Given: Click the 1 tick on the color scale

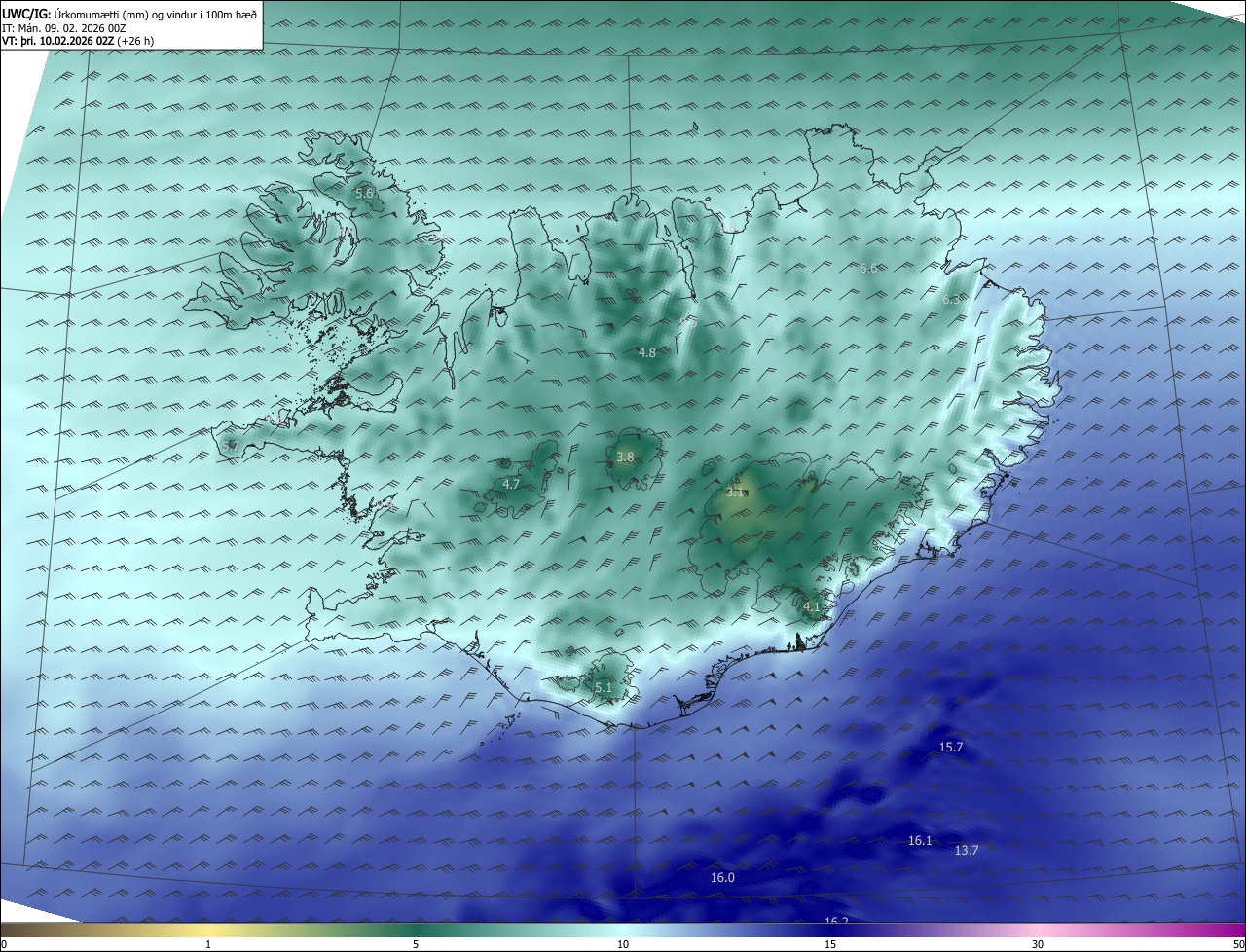Looking at the screenshot, I should [208, 944].
